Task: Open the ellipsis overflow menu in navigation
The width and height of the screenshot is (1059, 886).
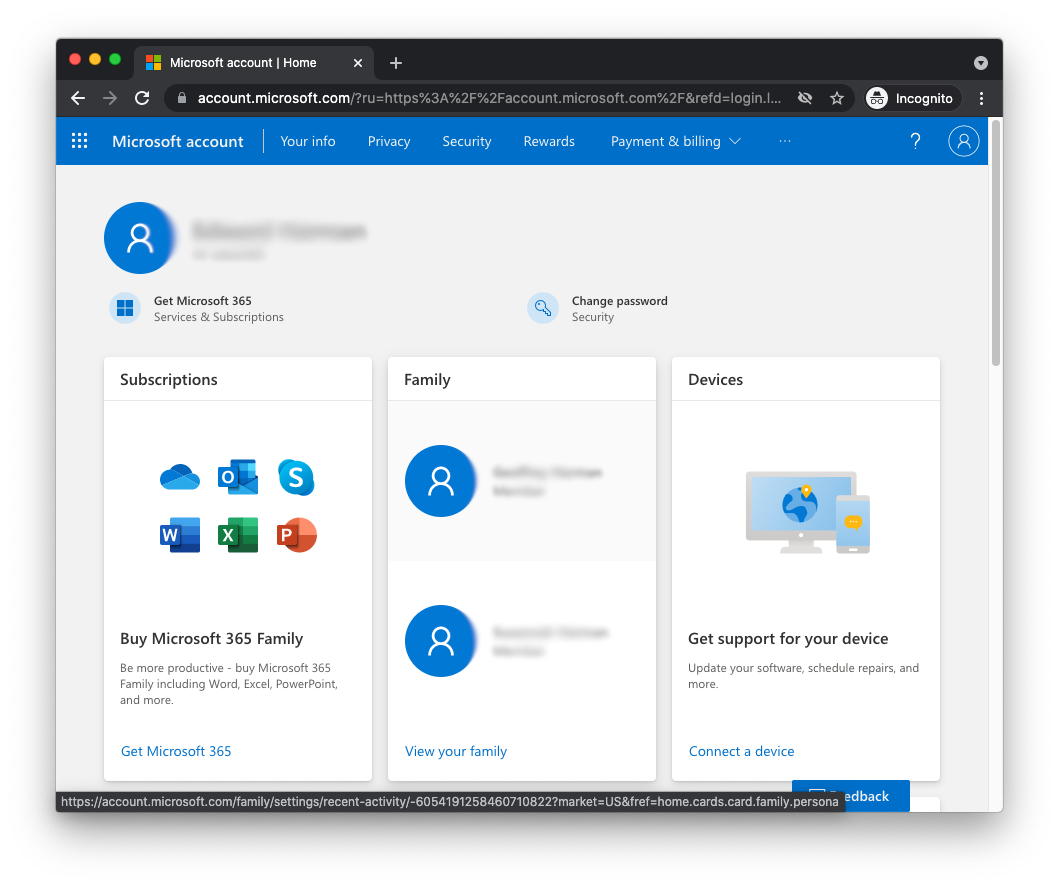Action: [785, 141]
